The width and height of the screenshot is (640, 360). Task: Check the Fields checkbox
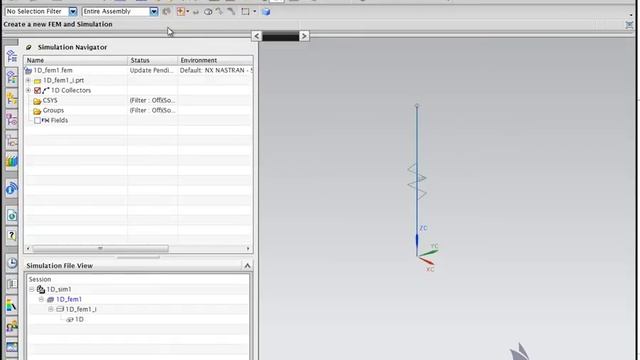click(38, 120)
